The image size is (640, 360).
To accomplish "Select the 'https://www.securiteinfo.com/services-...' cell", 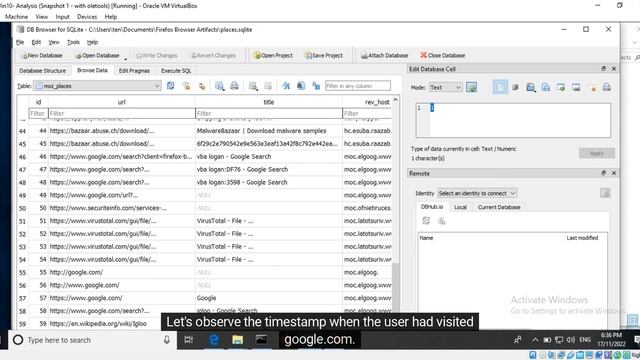I will 122,208.
